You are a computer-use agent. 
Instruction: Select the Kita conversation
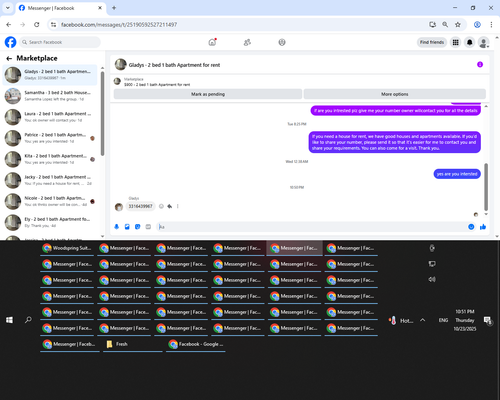pyautogui.click(x=50, y=159)
